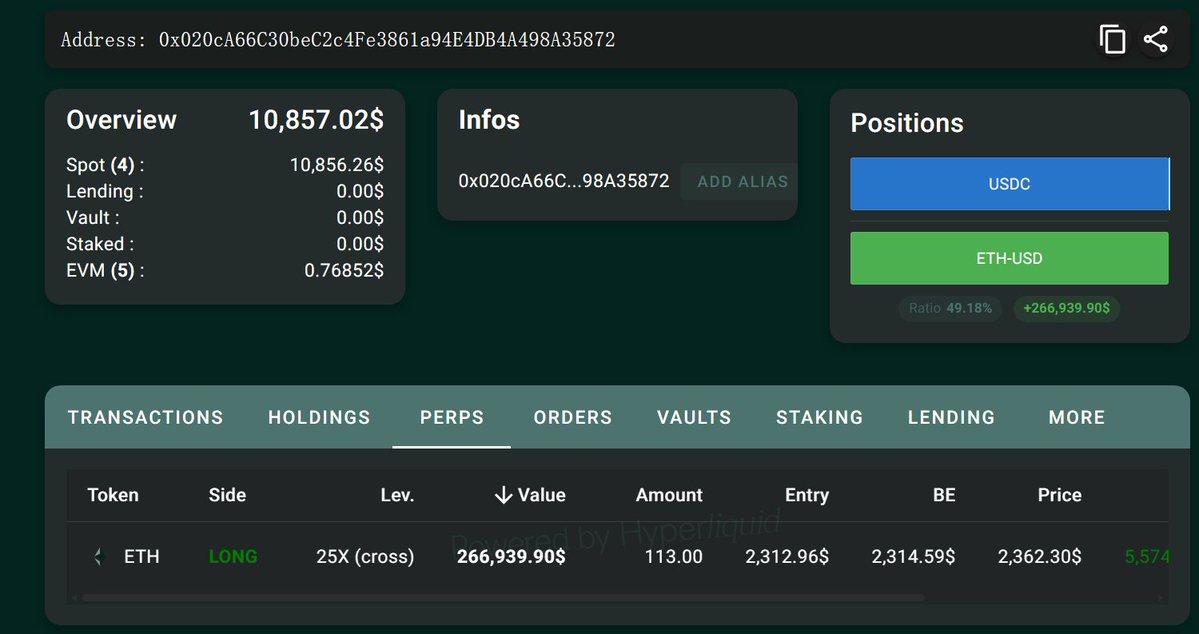1199x634 pixels.
Task: Open the Transactions tab
Action: [x=145, y=418]
